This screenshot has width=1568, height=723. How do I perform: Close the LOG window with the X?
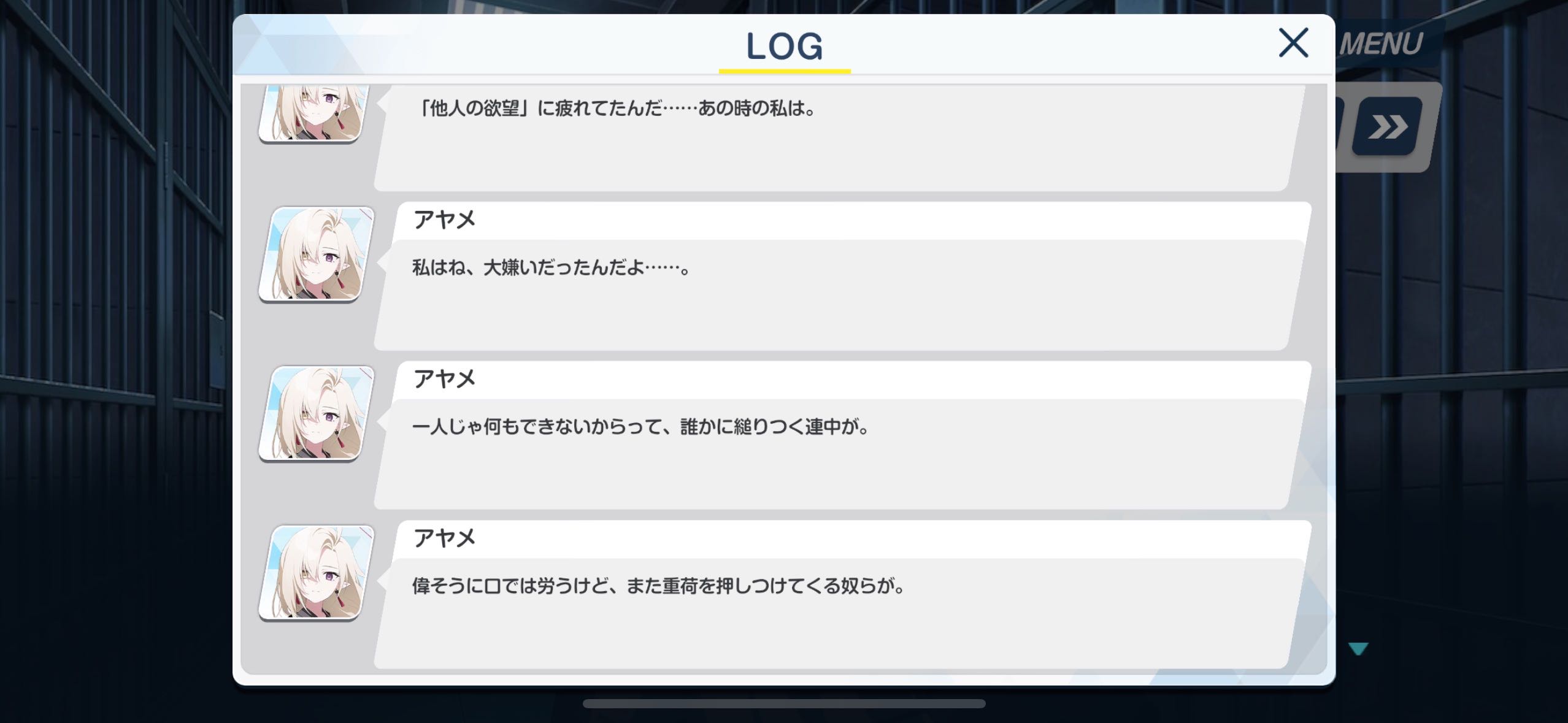[x=1293, y=43]
